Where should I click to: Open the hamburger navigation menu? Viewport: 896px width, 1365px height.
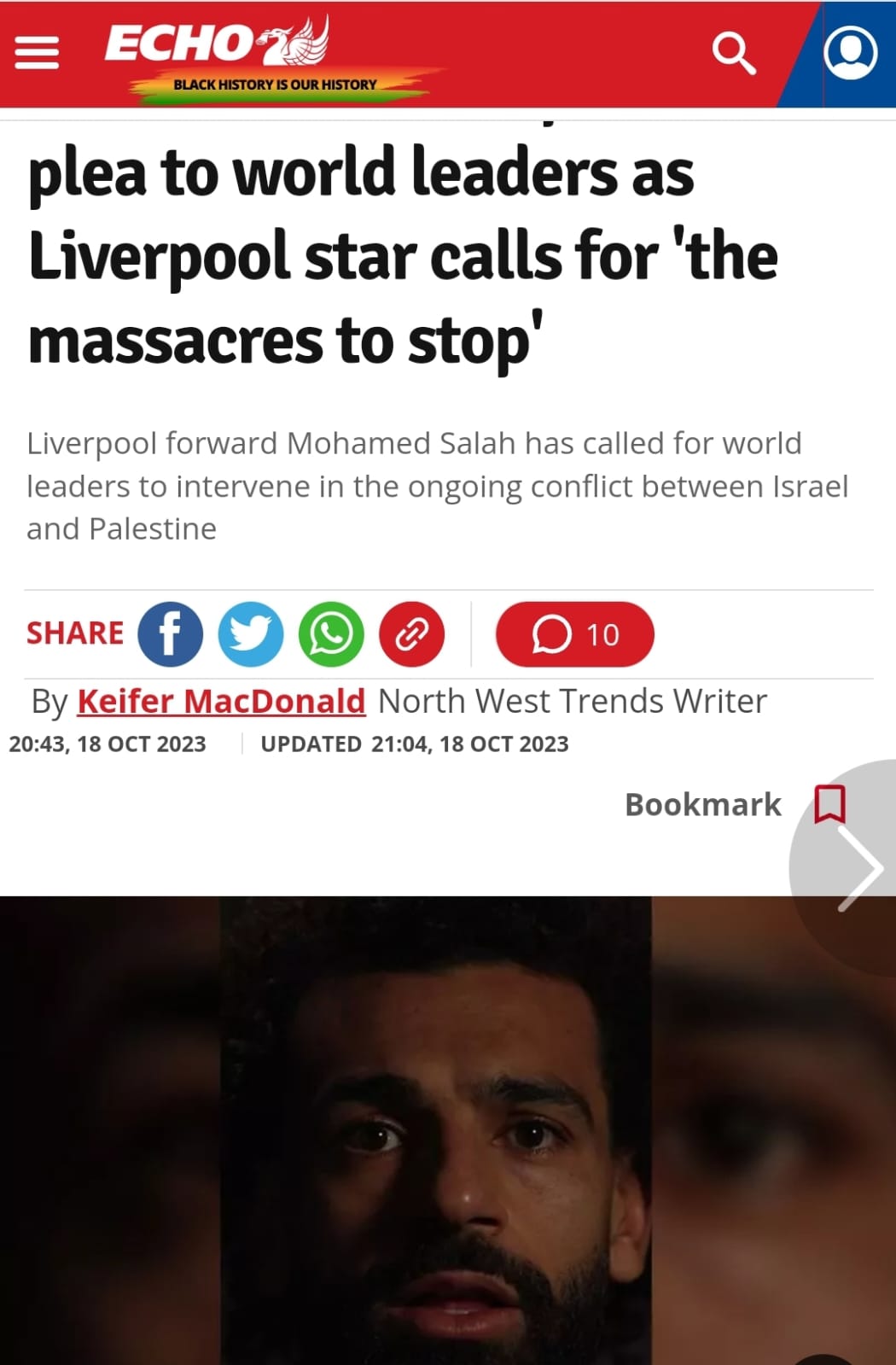coord(38,53)
